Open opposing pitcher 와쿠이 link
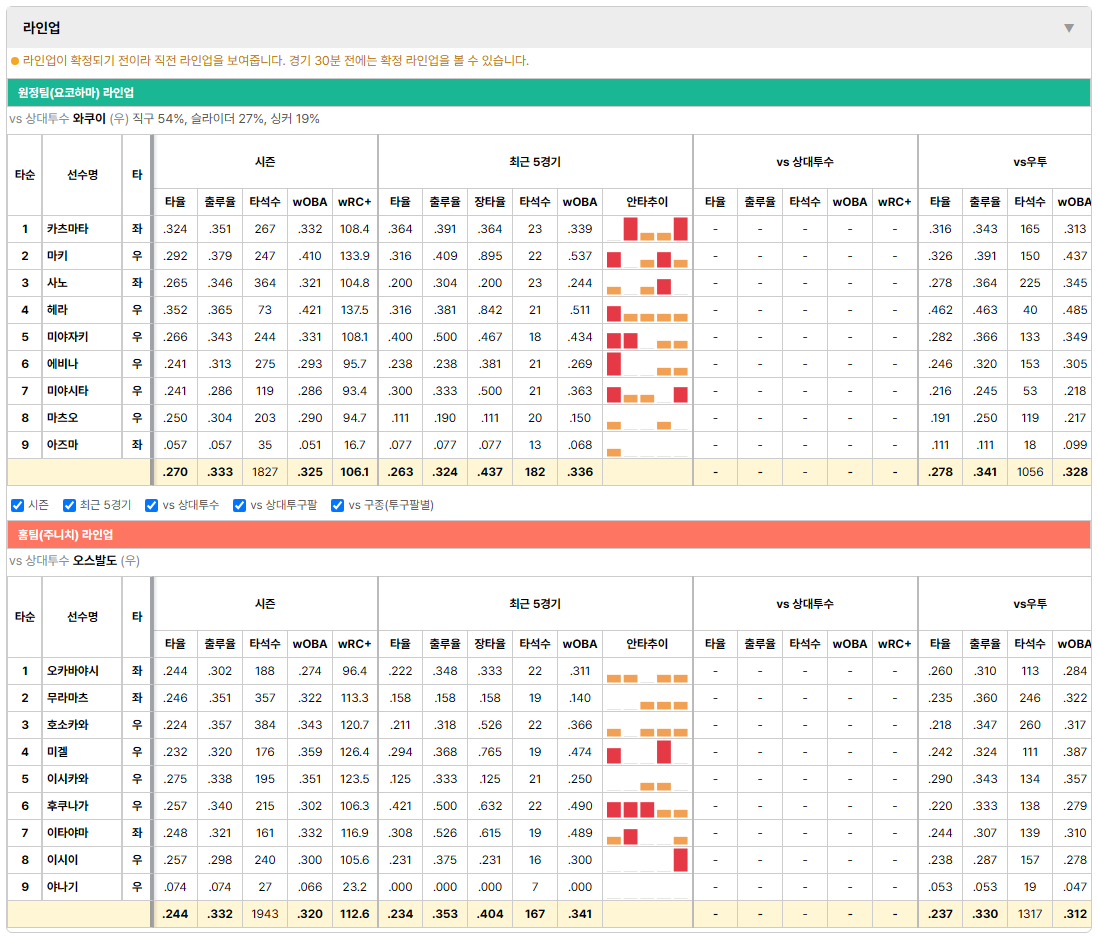This screenshot has height=939, width=1098. (89, 118)
